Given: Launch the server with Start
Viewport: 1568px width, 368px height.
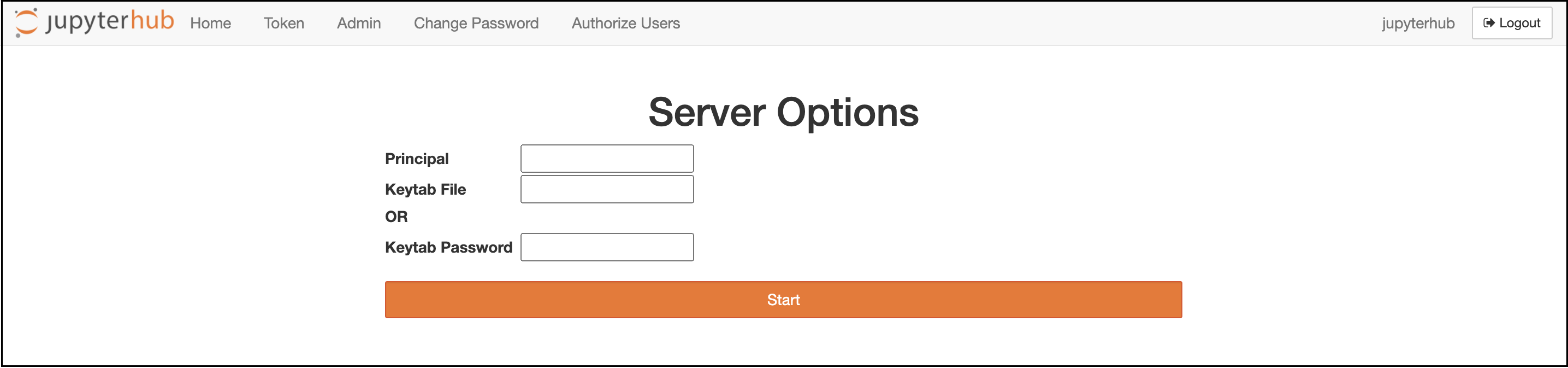Looking at the screenshot, I should coord(783,299).
